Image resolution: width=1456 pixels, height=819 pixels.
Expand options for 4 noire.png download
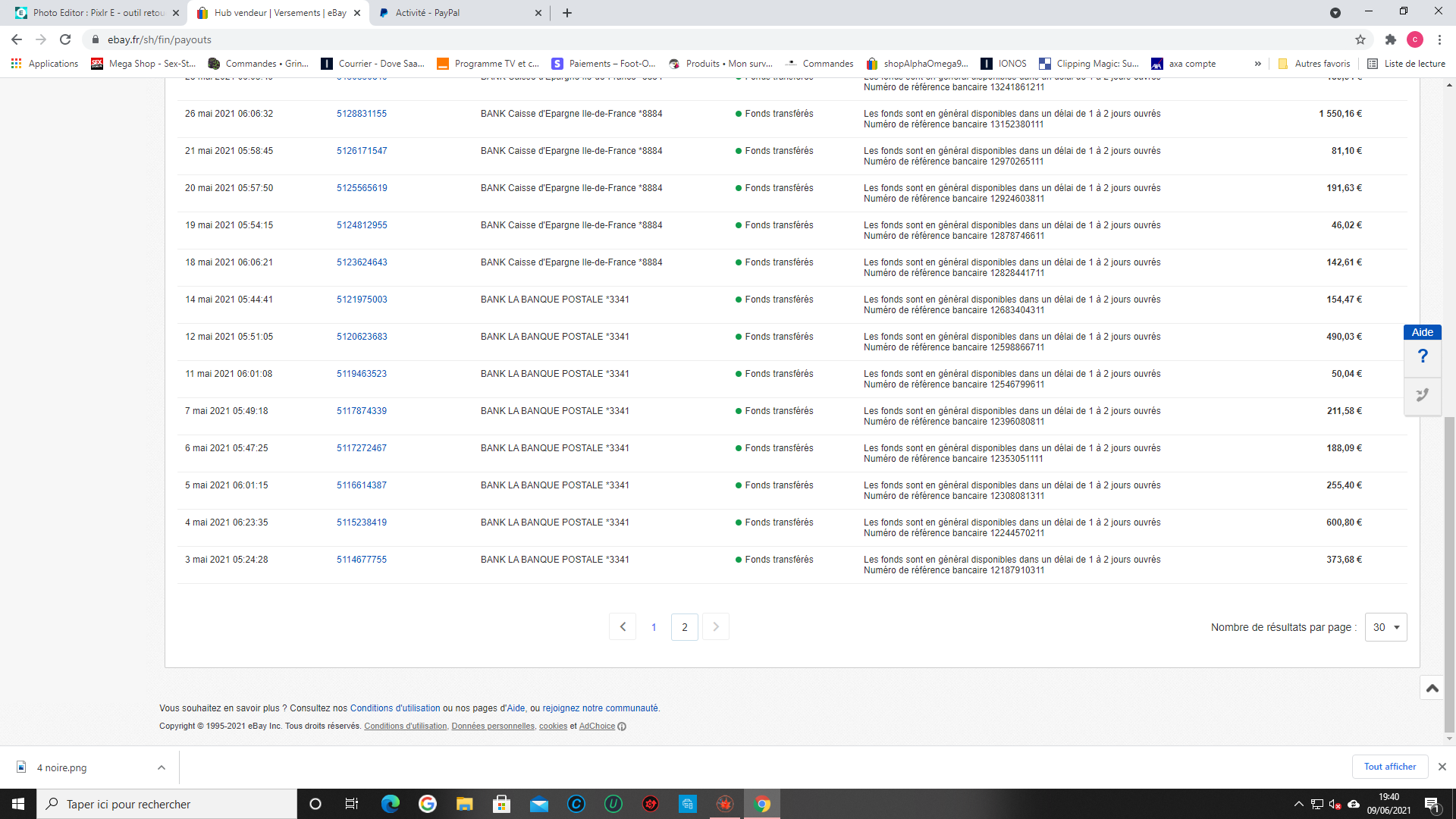(x=161, y=767)
